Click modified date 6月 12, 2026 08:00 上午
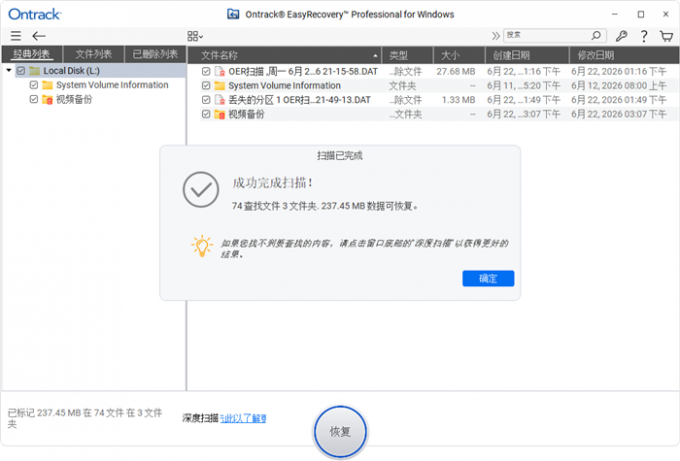The width and height of the screenshot is (680, 461). [619, 86]
